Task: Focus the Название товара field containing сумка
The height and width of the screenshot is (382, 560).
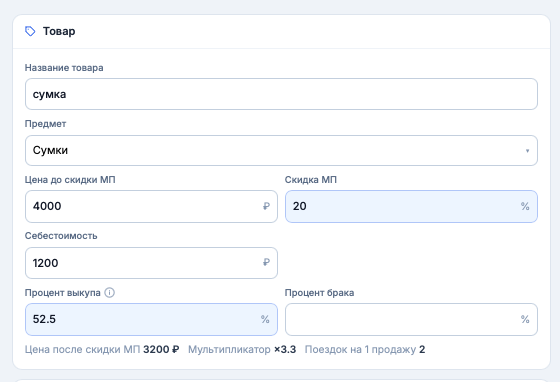Action: [x=281, y=94]
